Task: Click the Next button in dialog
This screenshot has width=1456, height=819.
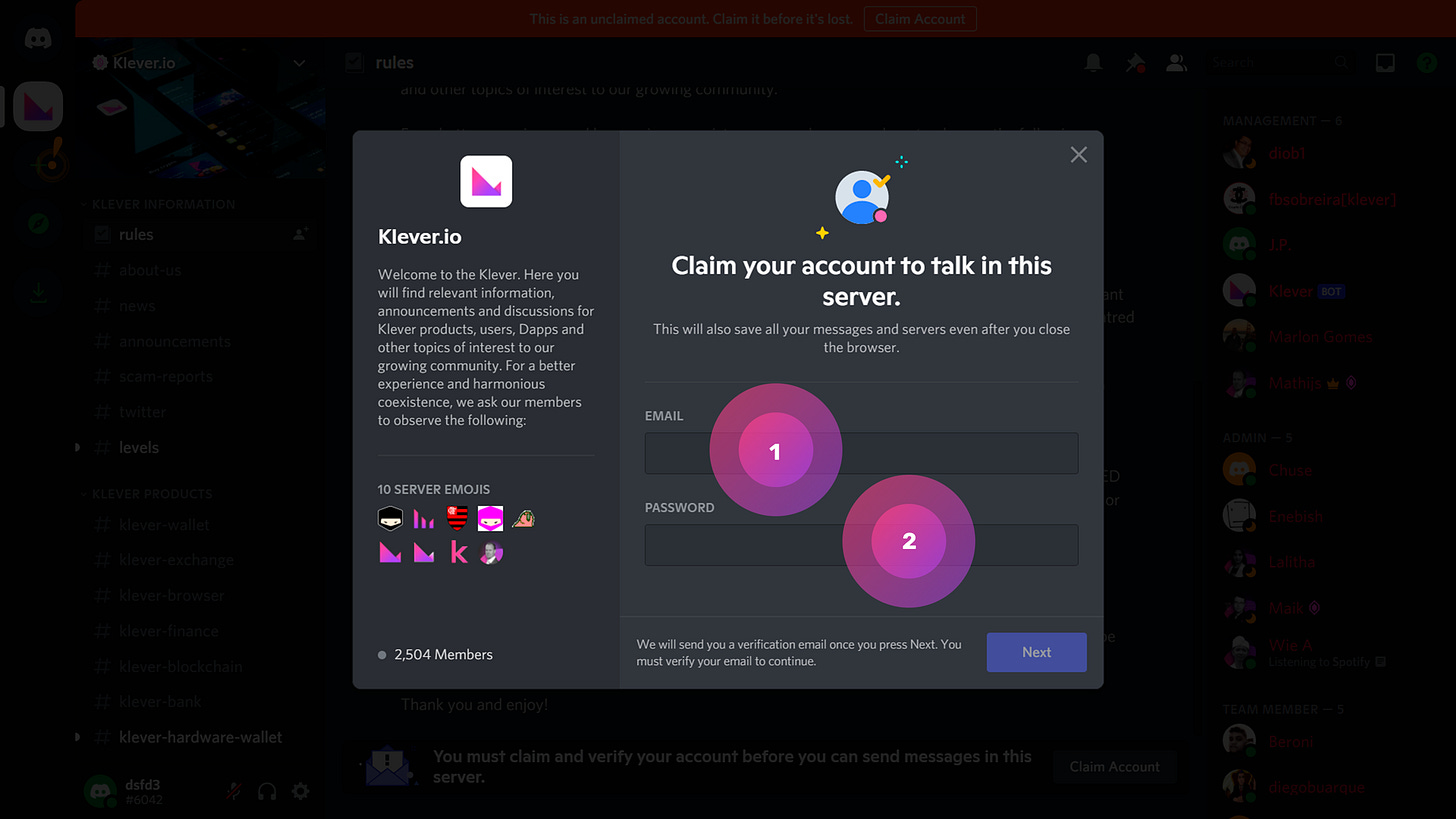Action: (1036, 652)
